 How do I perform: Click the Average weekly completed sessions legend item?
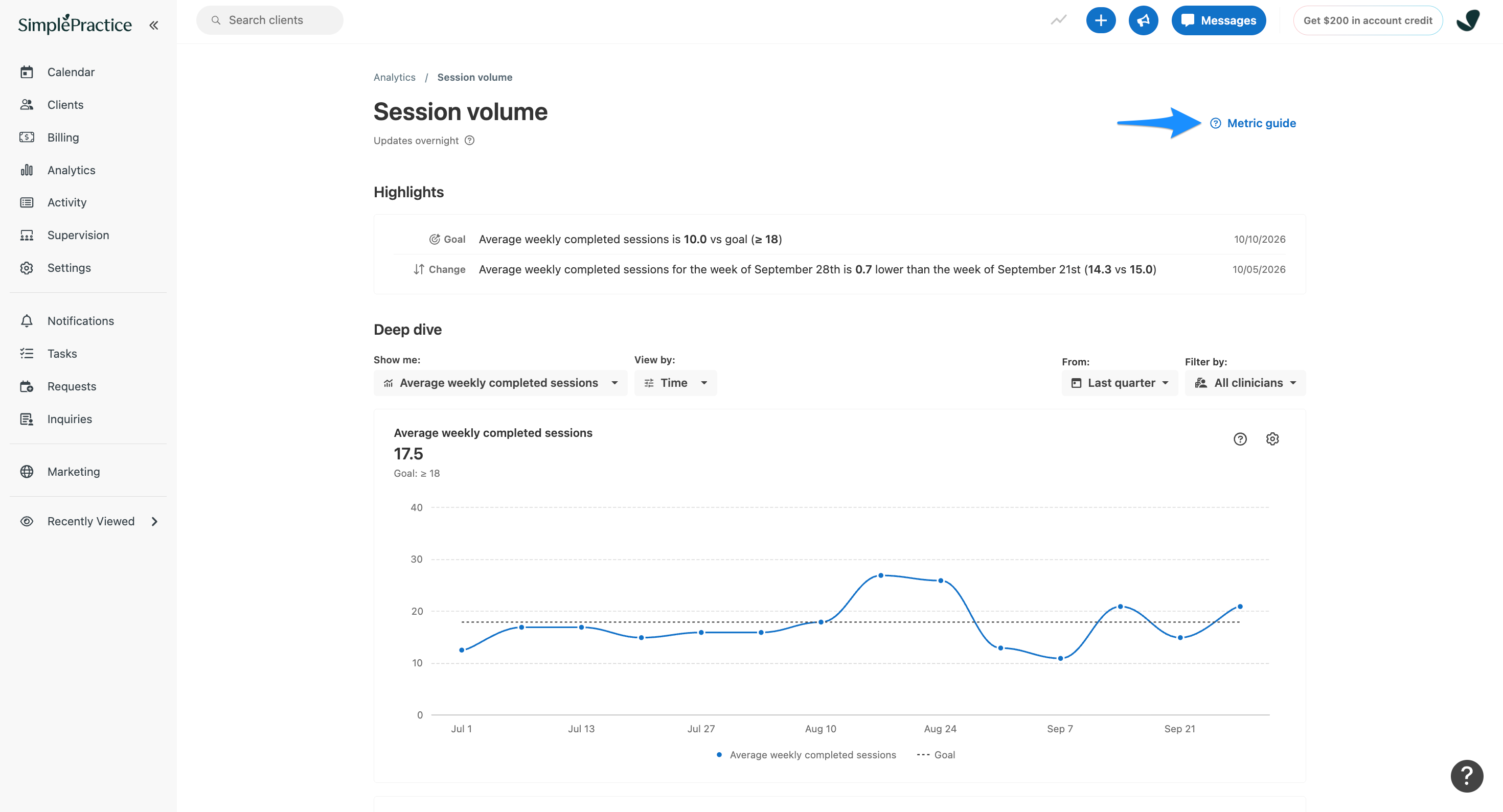pos(806,755)
